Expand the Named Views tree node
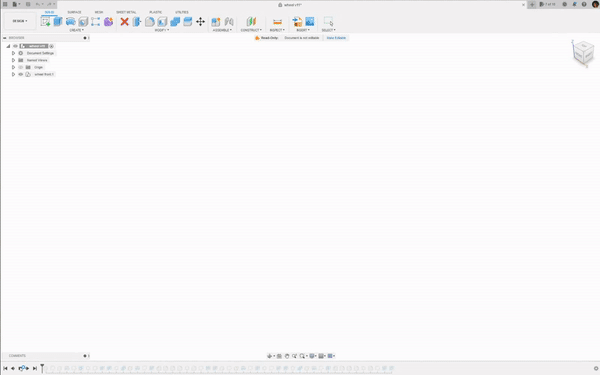600x375 pixels. click(13, 60)
